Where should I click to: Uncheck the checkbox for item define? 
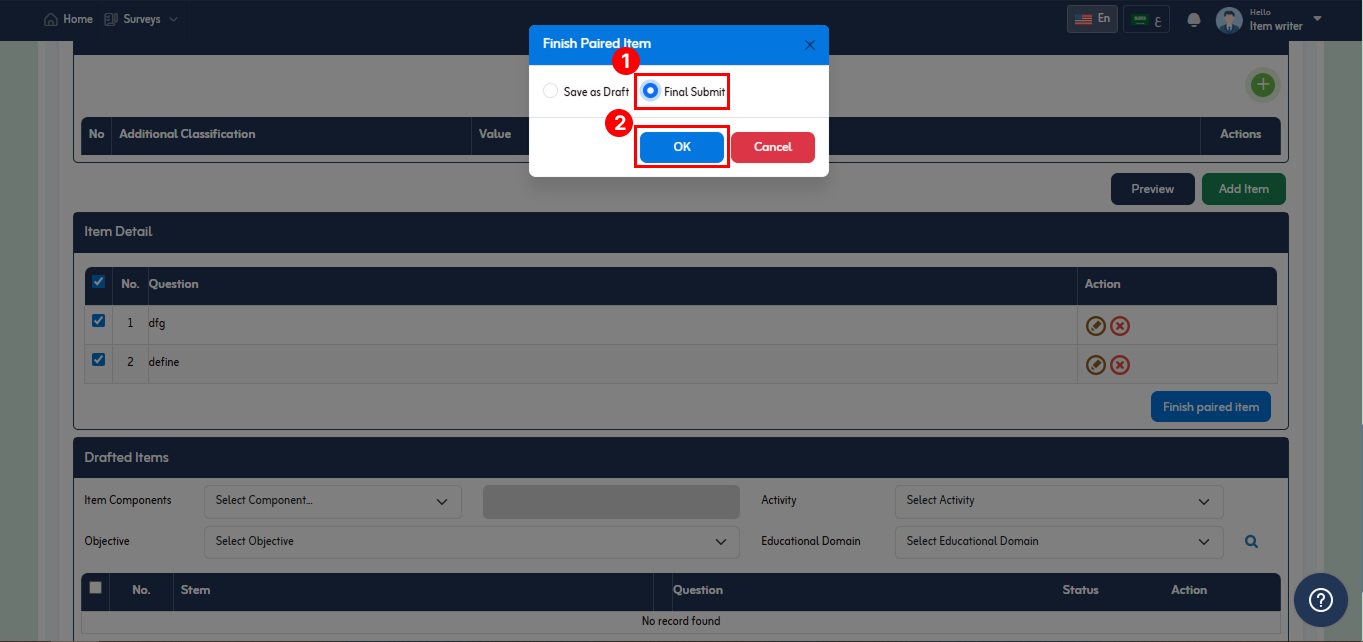98,360
